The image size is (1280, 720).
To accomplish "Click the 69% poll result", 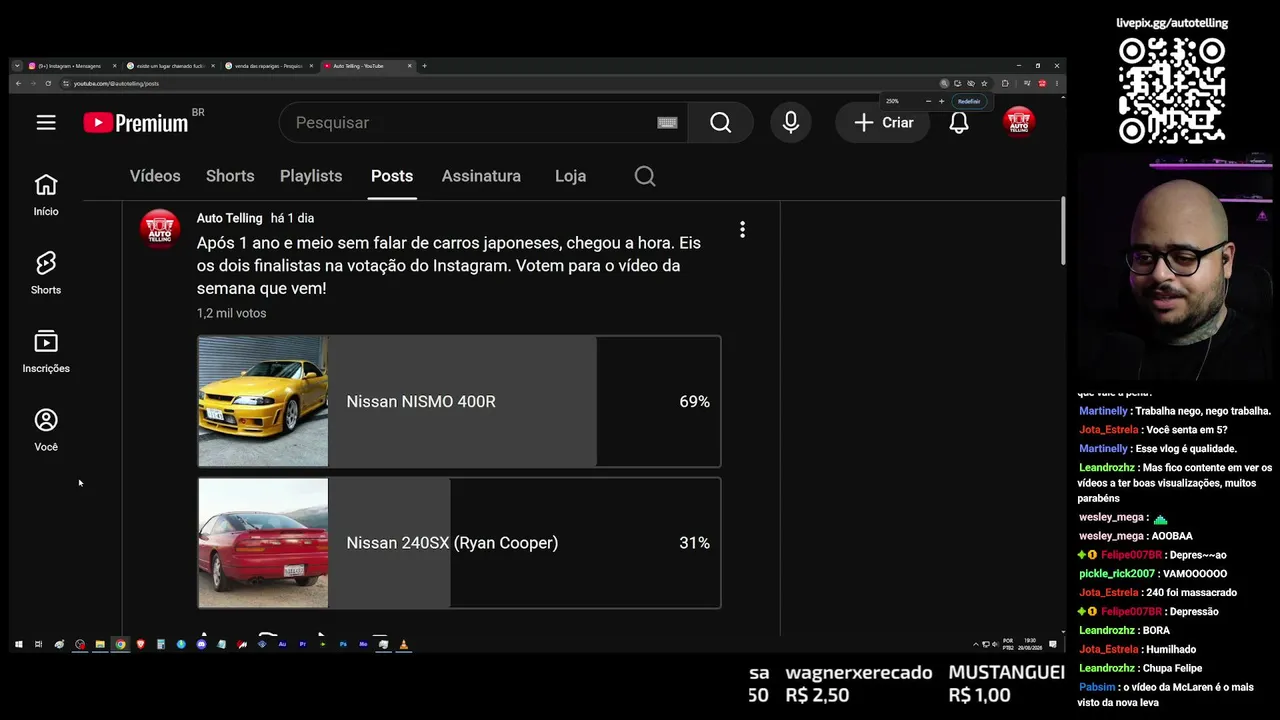I will click(x=694, y=401).
